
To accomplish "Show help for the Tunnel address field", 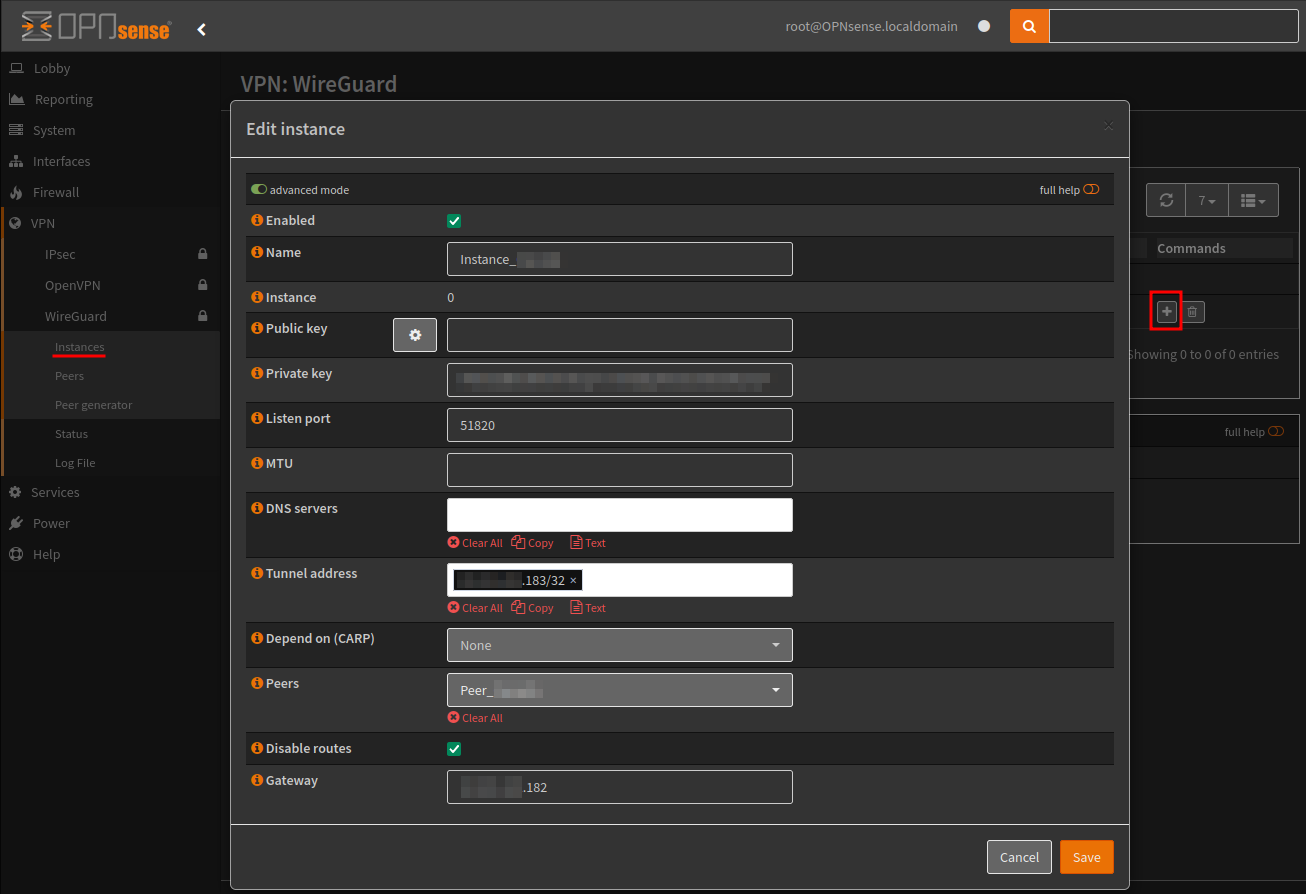I will pyautogui.click(x=257, y=573).
